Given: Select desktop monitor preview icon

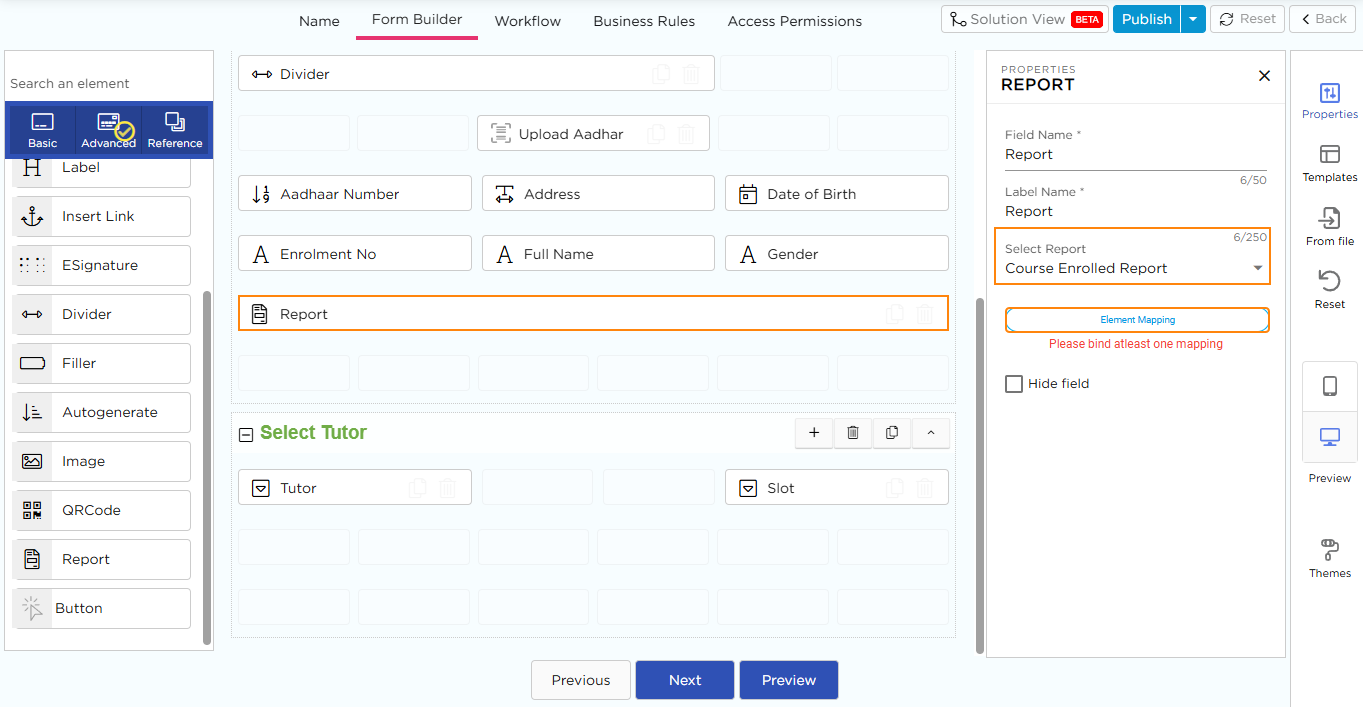Looking at the screenshot, I should [x=1329, y=437].
